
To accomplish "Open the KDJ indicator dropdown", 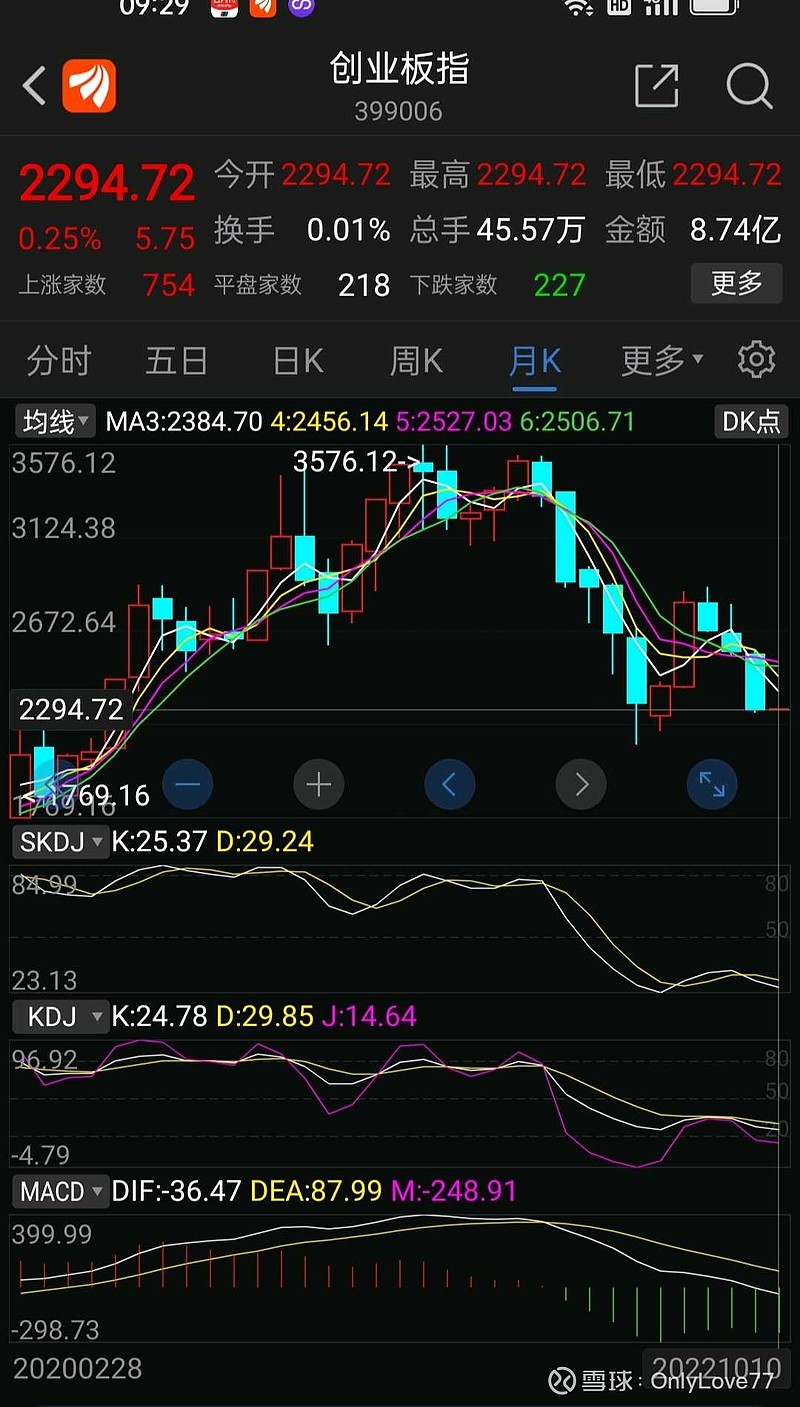I will point(60,1017).
